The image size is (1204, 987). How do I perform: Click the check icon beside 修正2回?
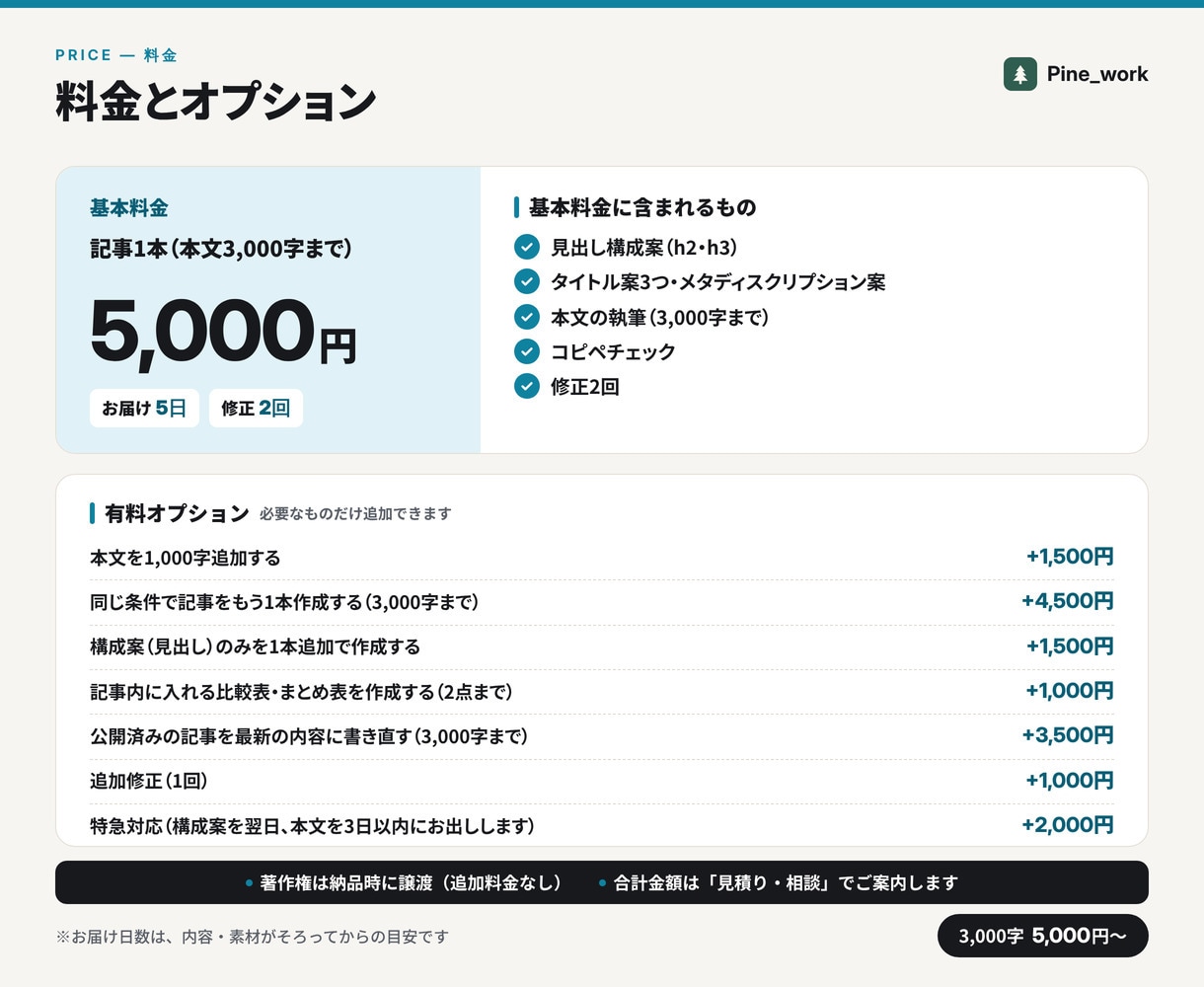coord(527,386)
